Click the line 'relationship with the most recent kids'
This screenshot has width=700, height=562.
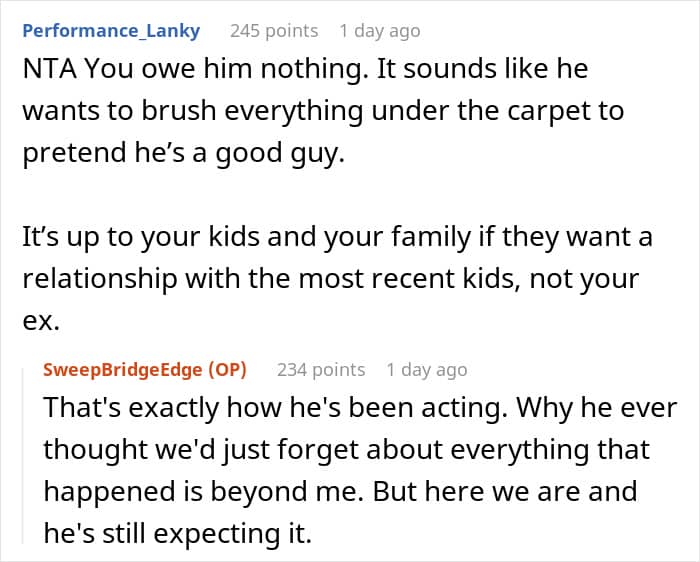(x=271, y=279)
